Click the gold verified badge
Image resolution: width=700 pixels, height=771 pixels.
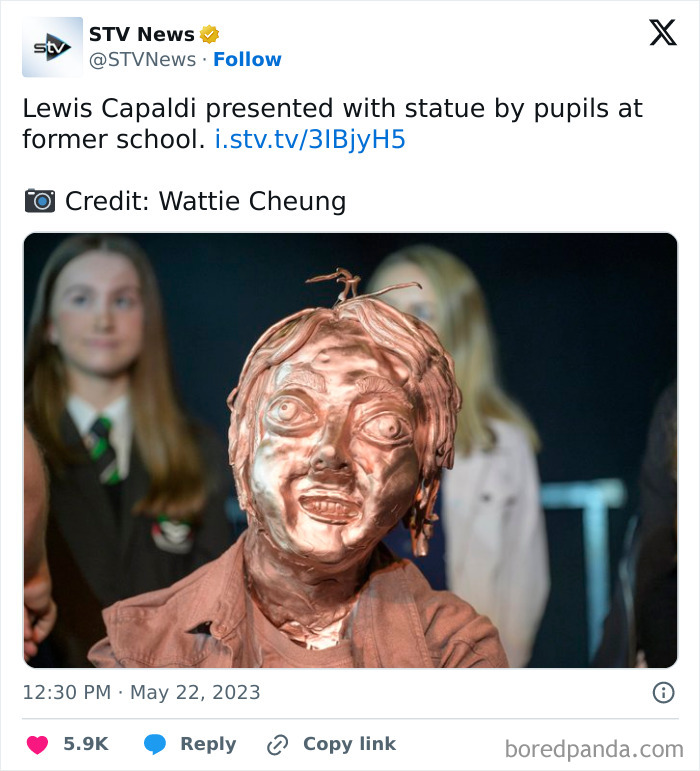pos(209,36)
